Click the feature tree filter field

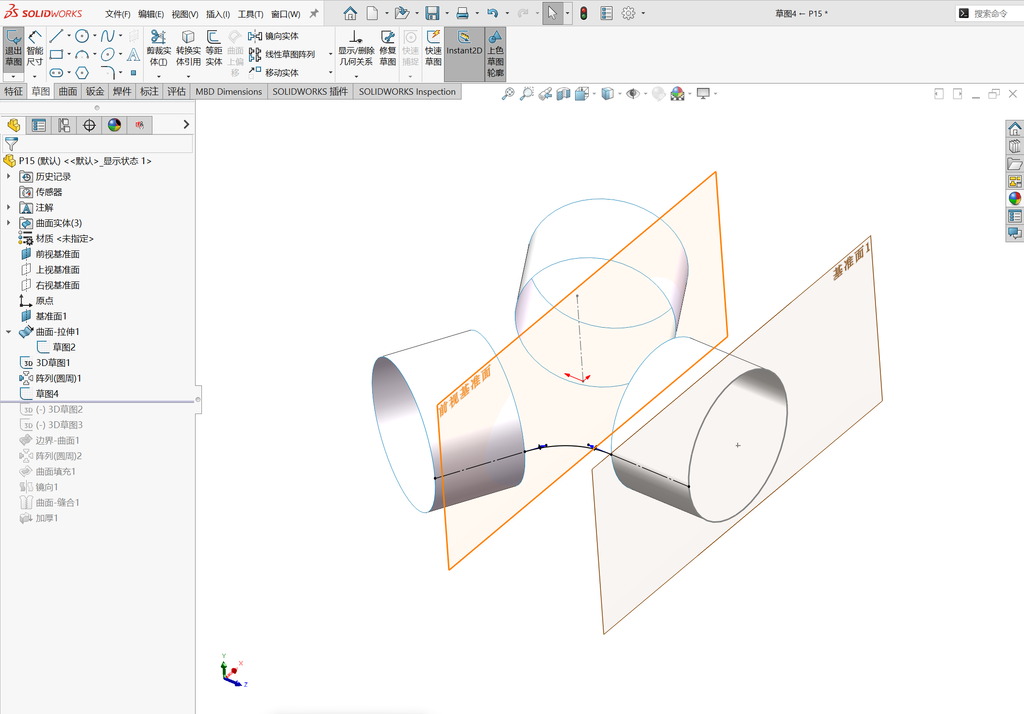click(98, 144)
